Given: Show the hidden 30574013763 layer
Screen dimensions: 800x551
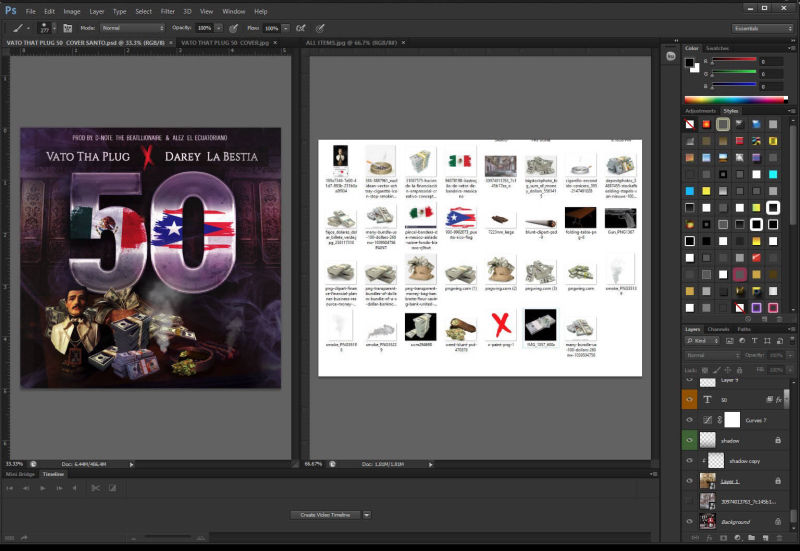Looking at the screenshot, I should [x=689, y=501].
